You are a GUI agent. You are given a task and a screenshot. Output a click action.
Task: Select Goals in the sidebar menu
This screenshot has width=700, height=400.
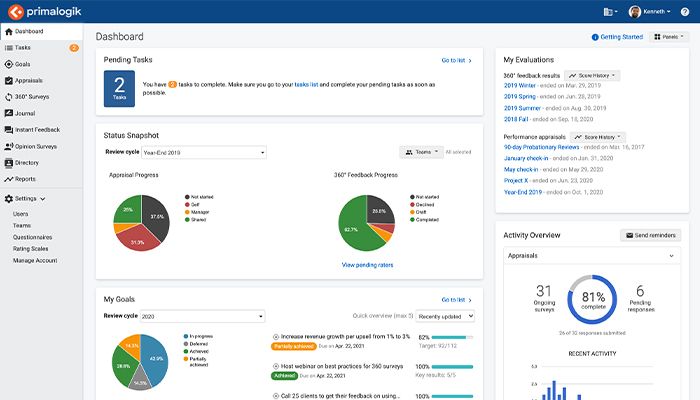(x=42, y=64)
